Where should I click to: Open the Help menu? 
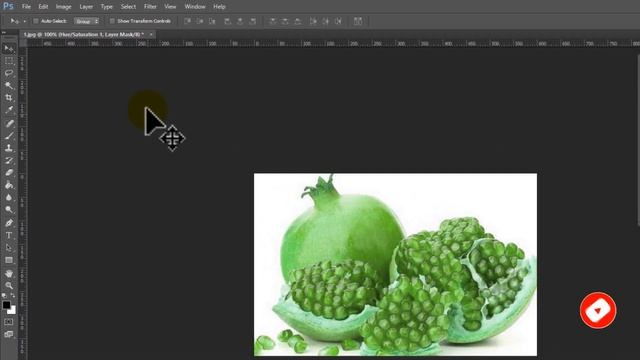(219, 7)
